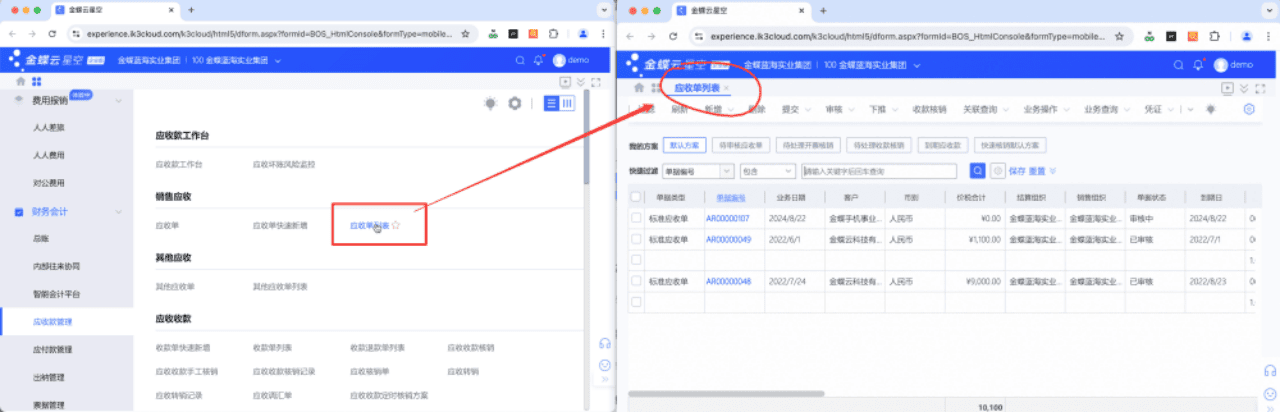
Task: Open the extensions puzzle icon in left browser
Action: 552,33
